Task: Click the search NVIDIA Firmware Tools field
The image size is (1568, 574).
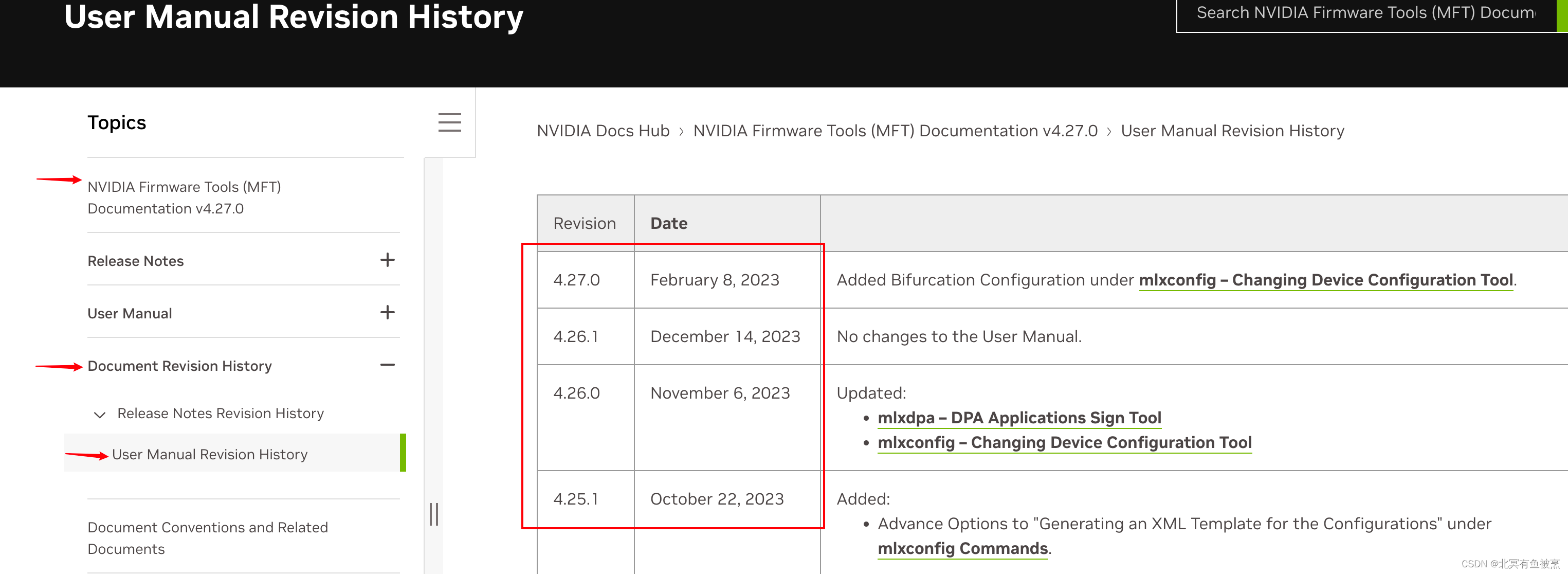Action: click(x=1365, y=13)
